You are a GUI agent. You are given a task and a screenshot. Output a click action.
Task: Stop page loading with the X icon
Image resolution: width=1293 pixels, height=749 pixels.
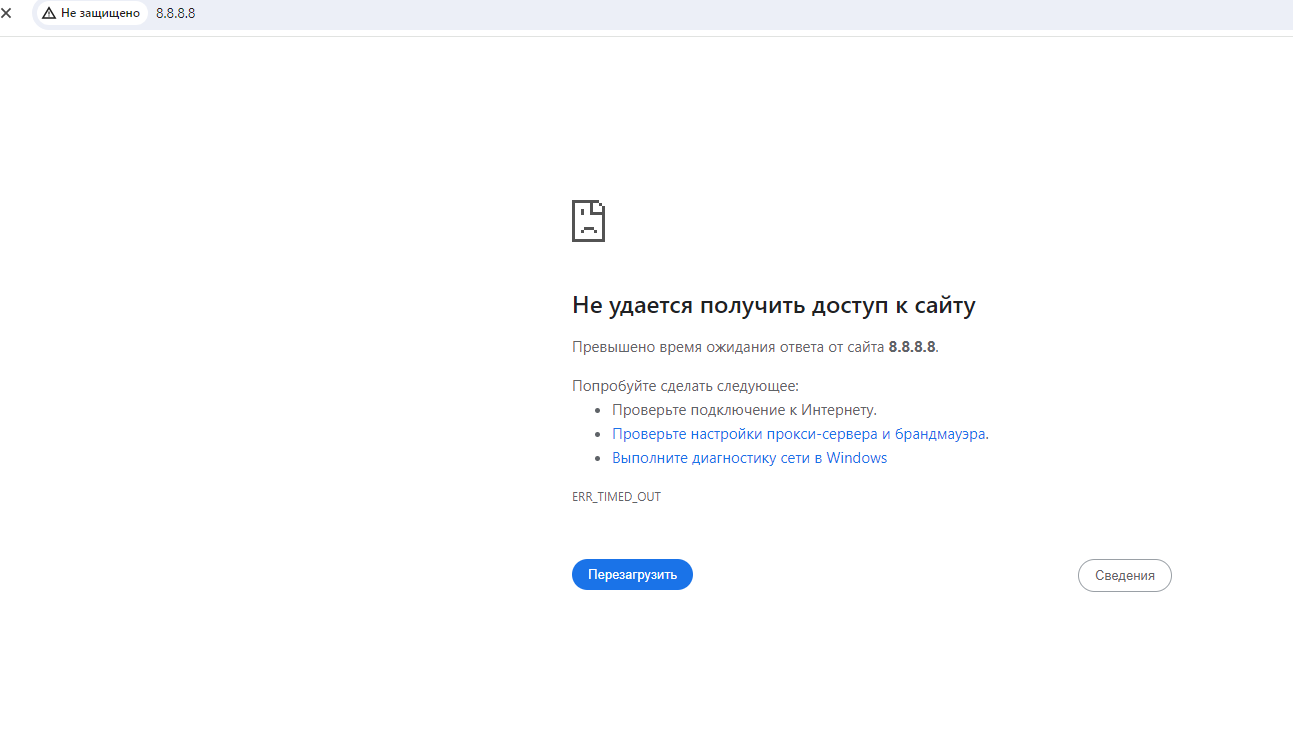pos(6,13)
